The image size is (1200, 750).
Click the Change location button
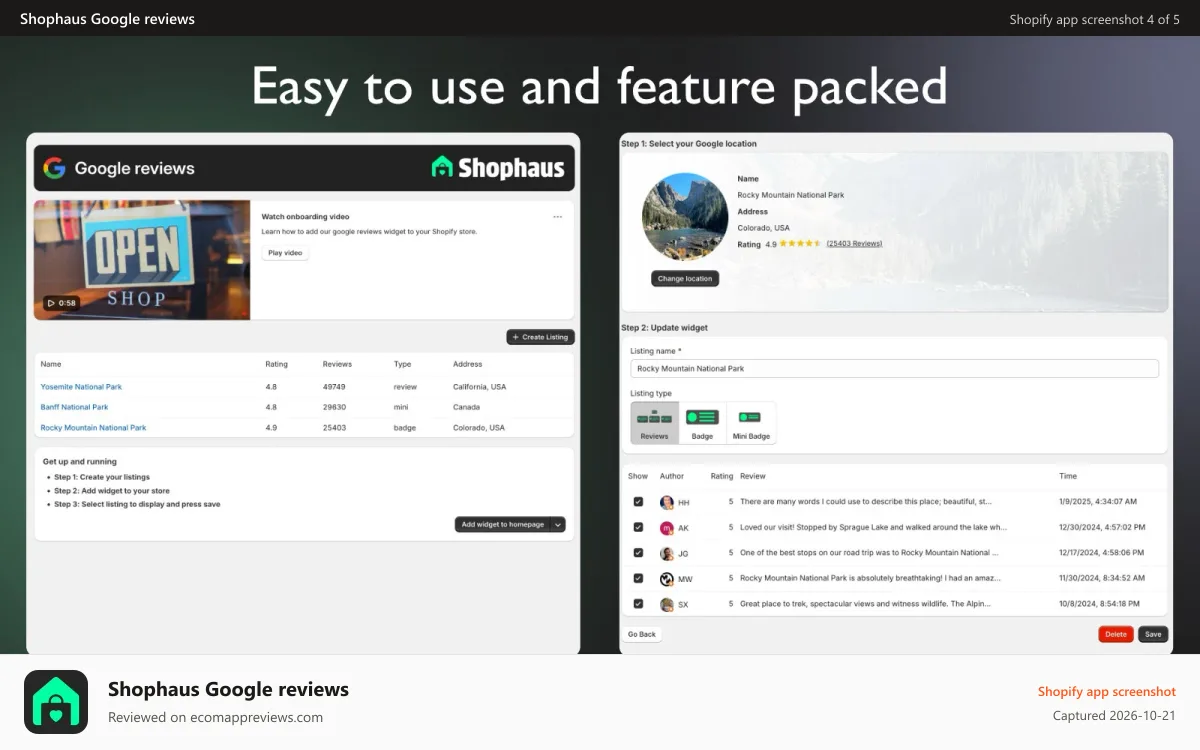[685, 279]
